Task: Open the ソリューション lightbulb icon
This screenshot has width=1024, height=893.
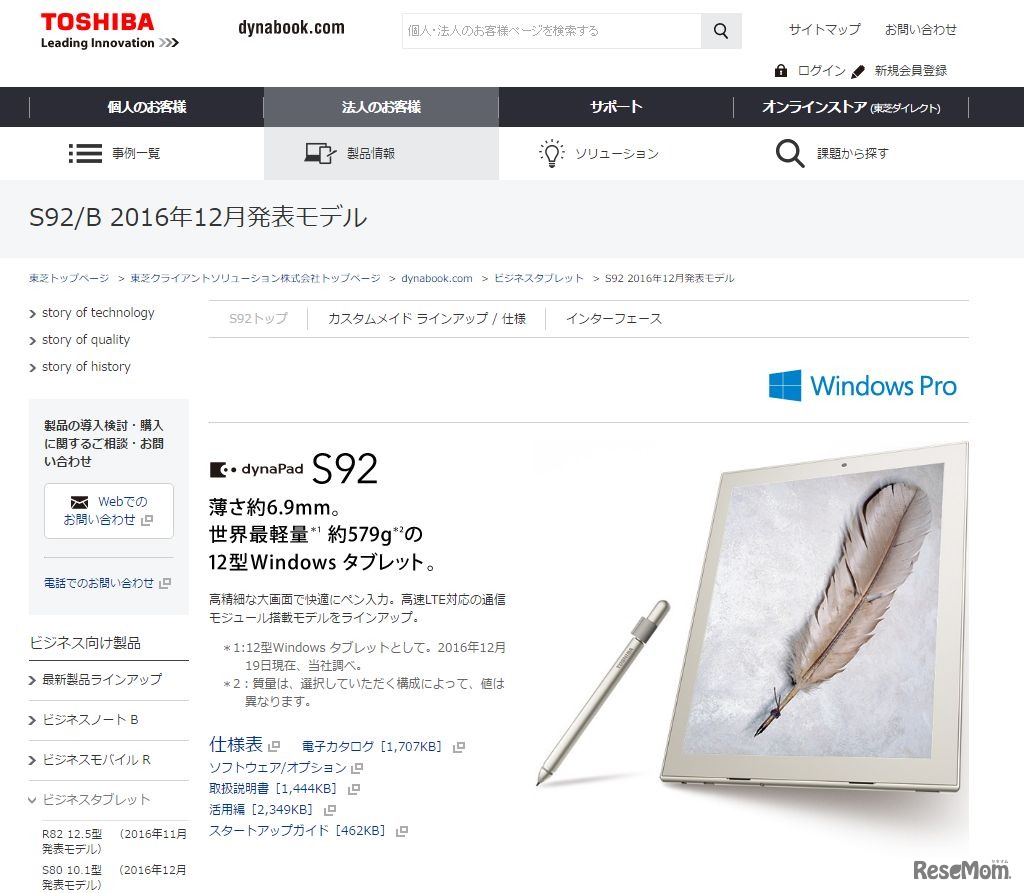Action: [552, 154]
